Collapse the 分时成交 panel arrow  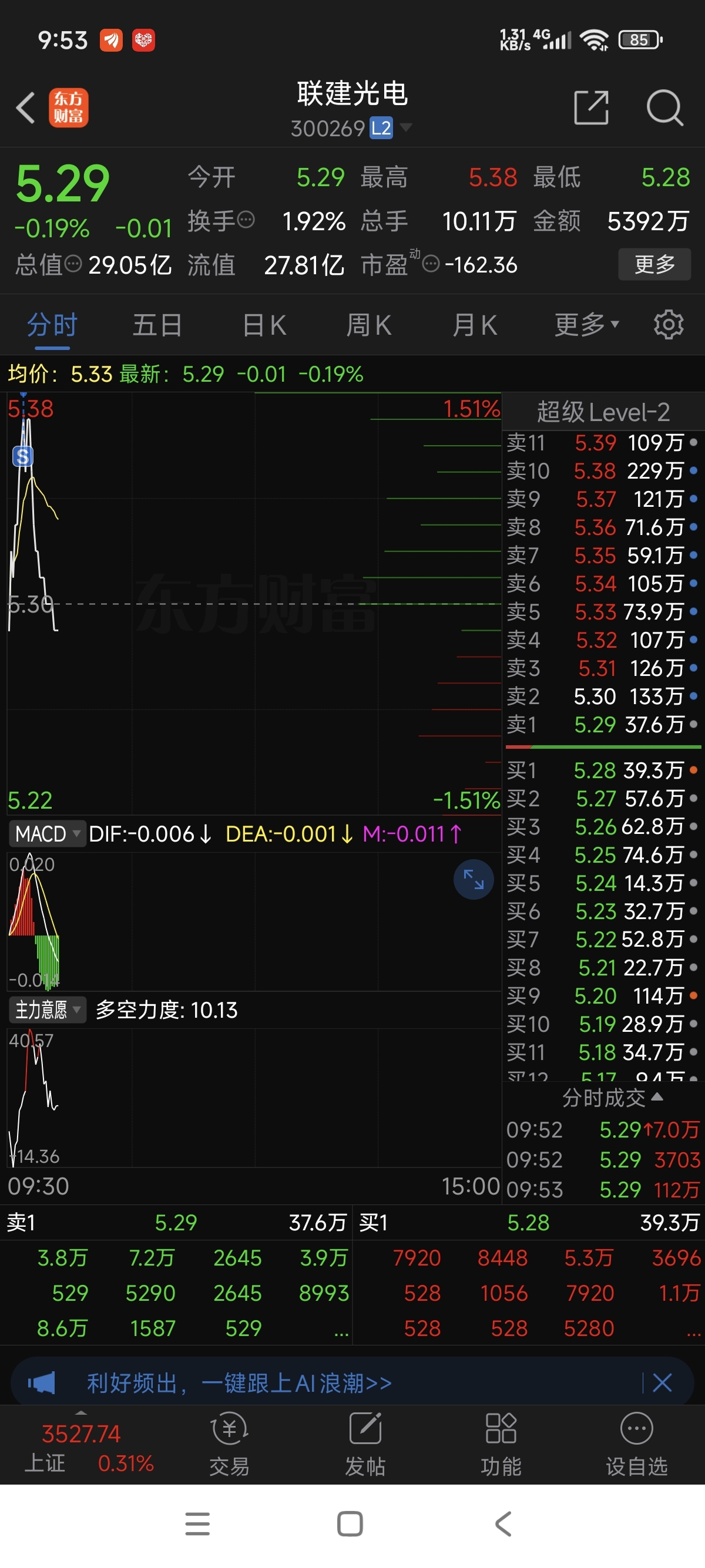[657, 1096]
